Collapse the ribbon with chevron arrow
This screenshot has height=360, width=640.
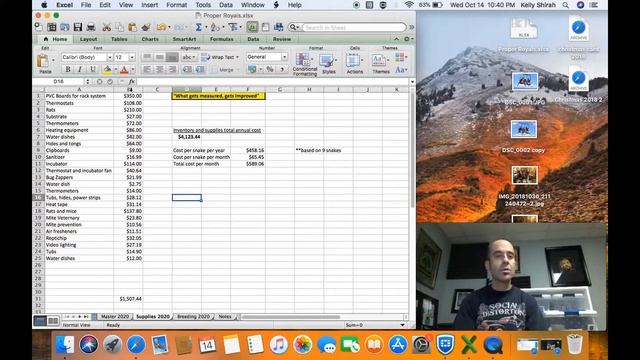(x=396, y=39)
